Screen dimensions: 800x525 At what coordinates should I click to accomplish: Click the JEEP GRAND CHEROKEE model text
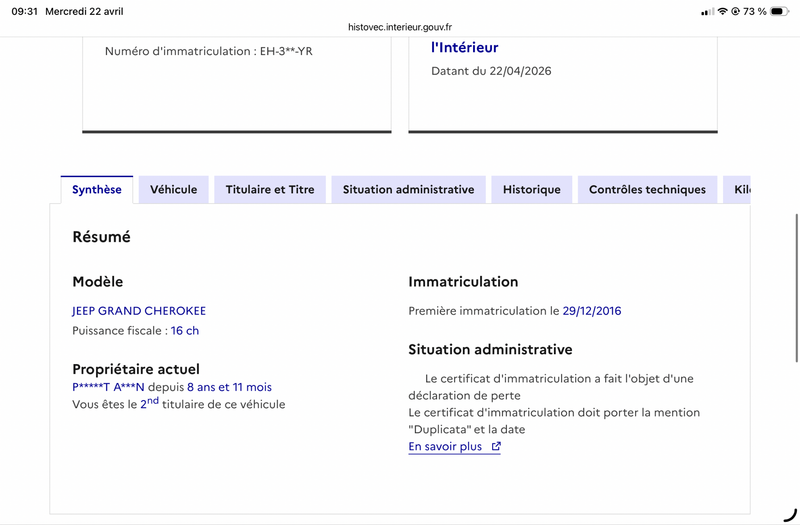click(x=139, y=311)
